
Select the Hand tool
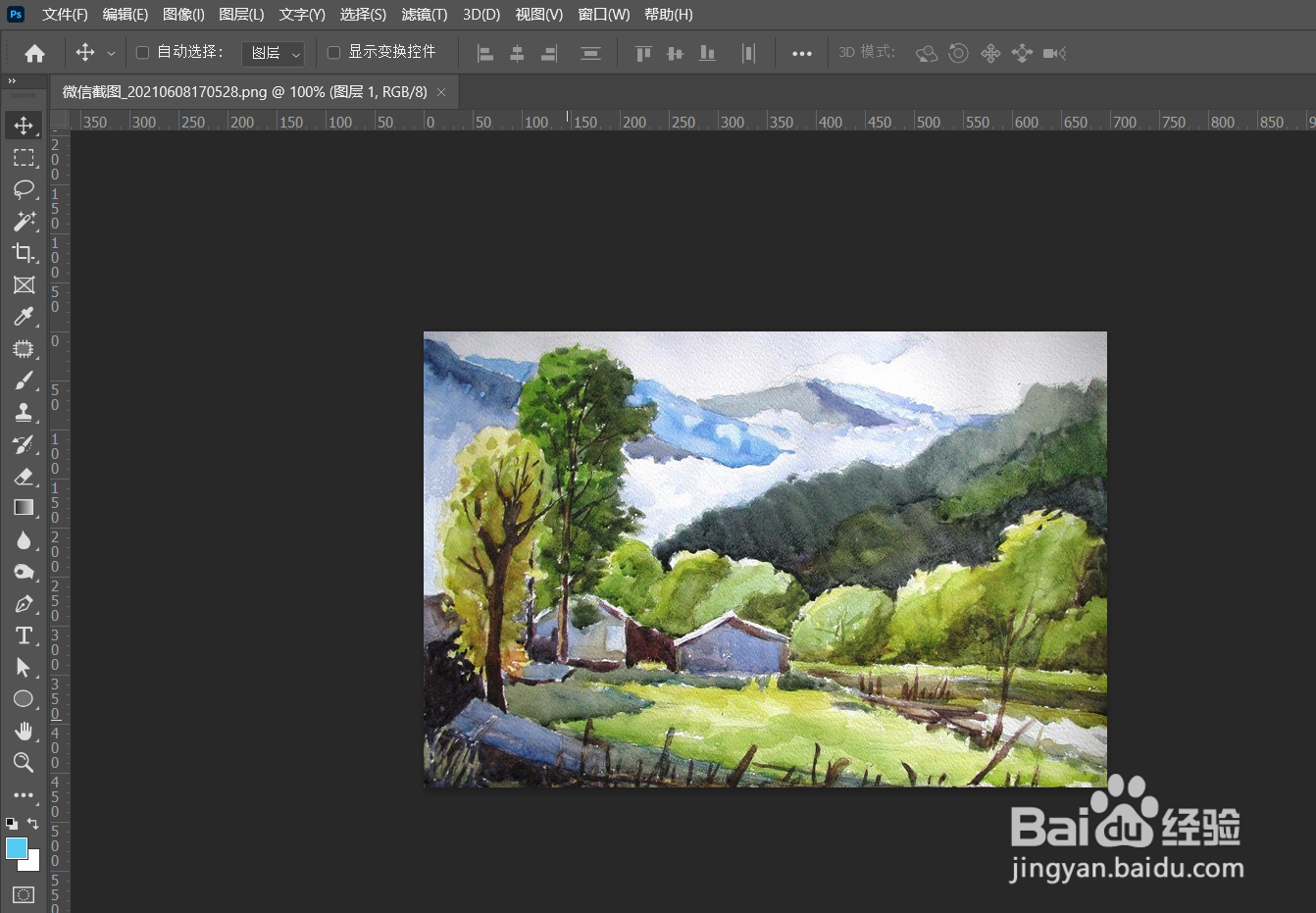pyautogui.click(x=24, y=731)
